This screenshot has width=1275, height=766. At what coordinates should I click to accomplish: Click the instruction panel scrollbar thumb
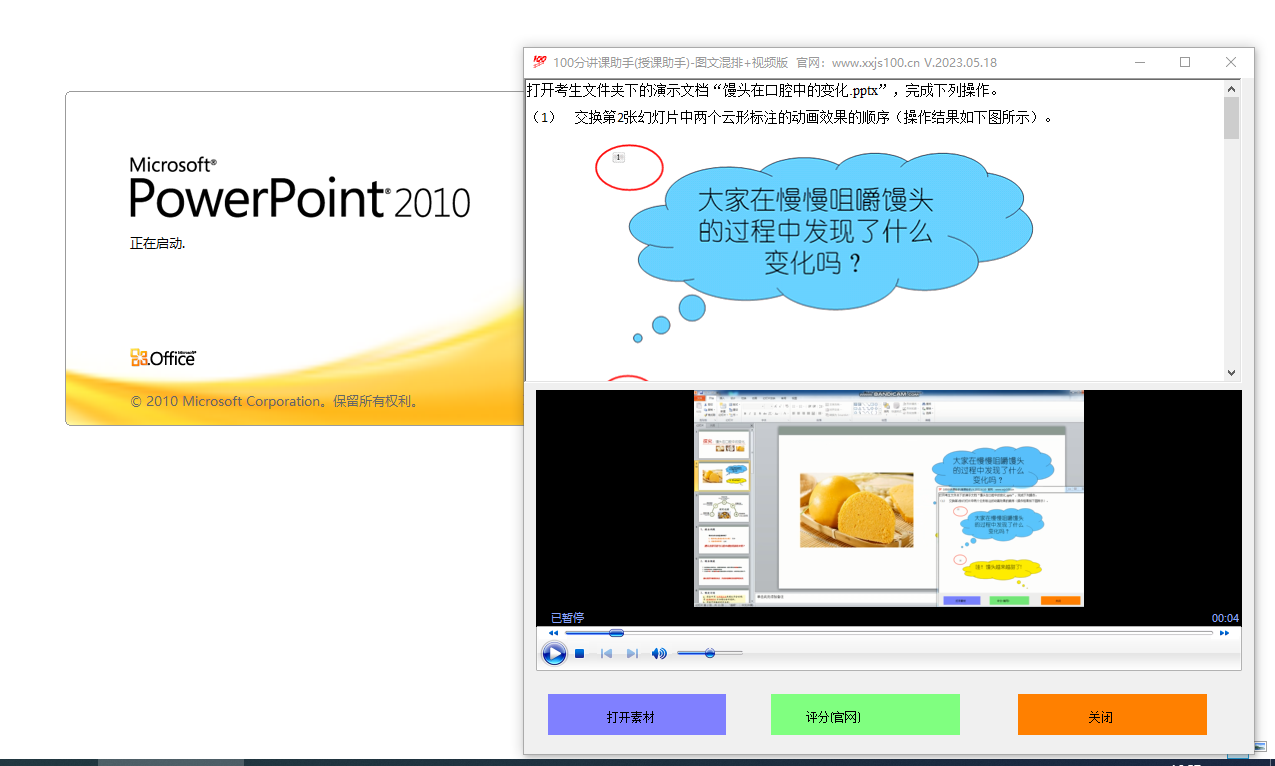tap(1231, 117)
